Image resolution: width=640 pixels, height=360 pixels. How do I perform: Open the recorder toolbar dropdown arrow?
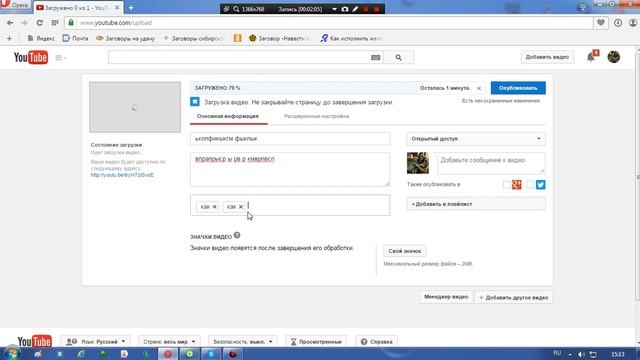tap(334, 9)
